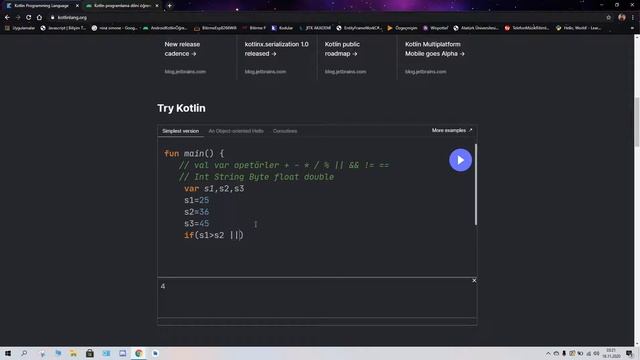The width and height of the screenshot is (640, 360).
Task: Click the taskbar clock and date
Action: [x=611, y=353]
